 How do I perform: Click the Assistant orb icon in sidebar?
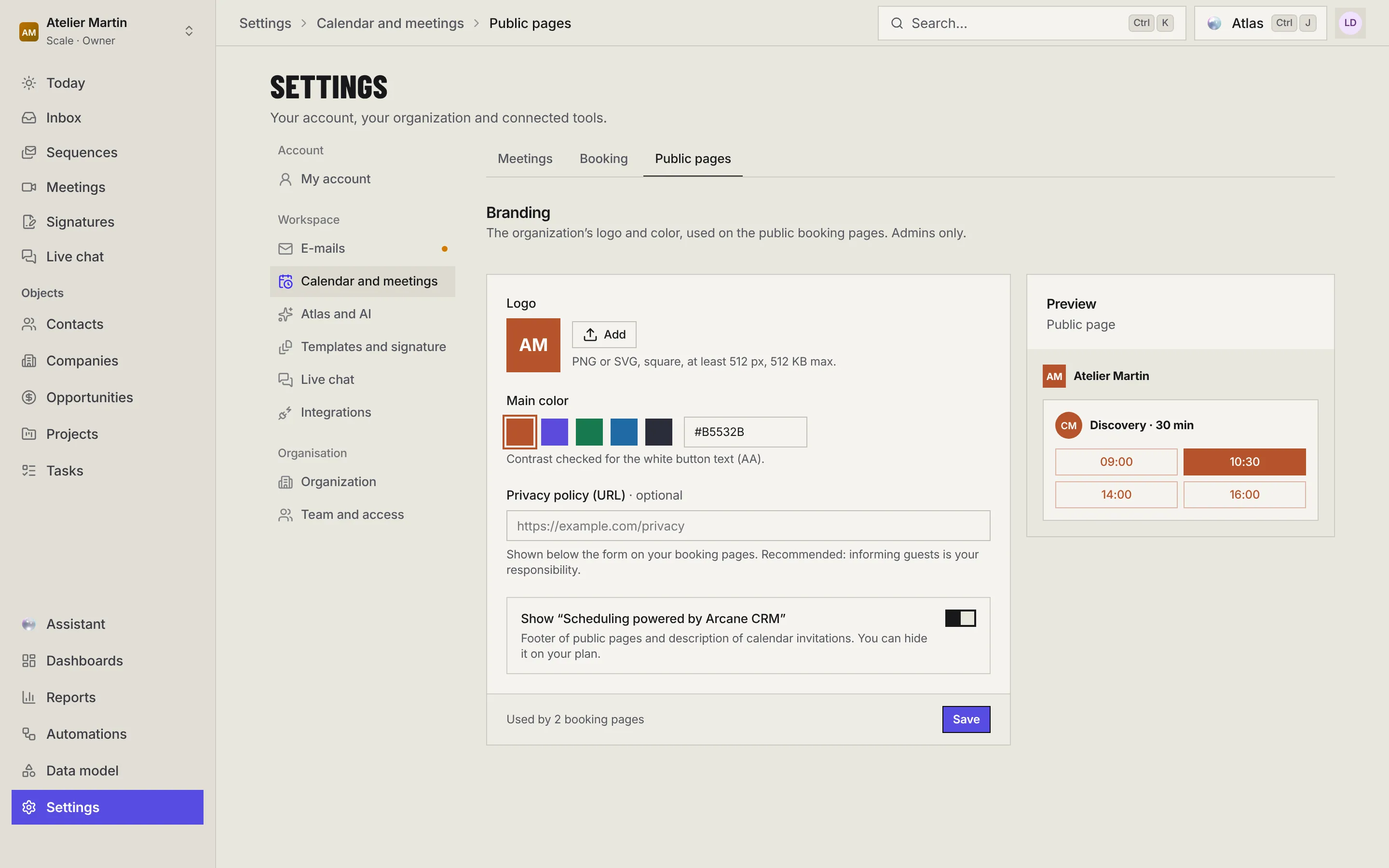pyautogui.click(x=29, y=624)
